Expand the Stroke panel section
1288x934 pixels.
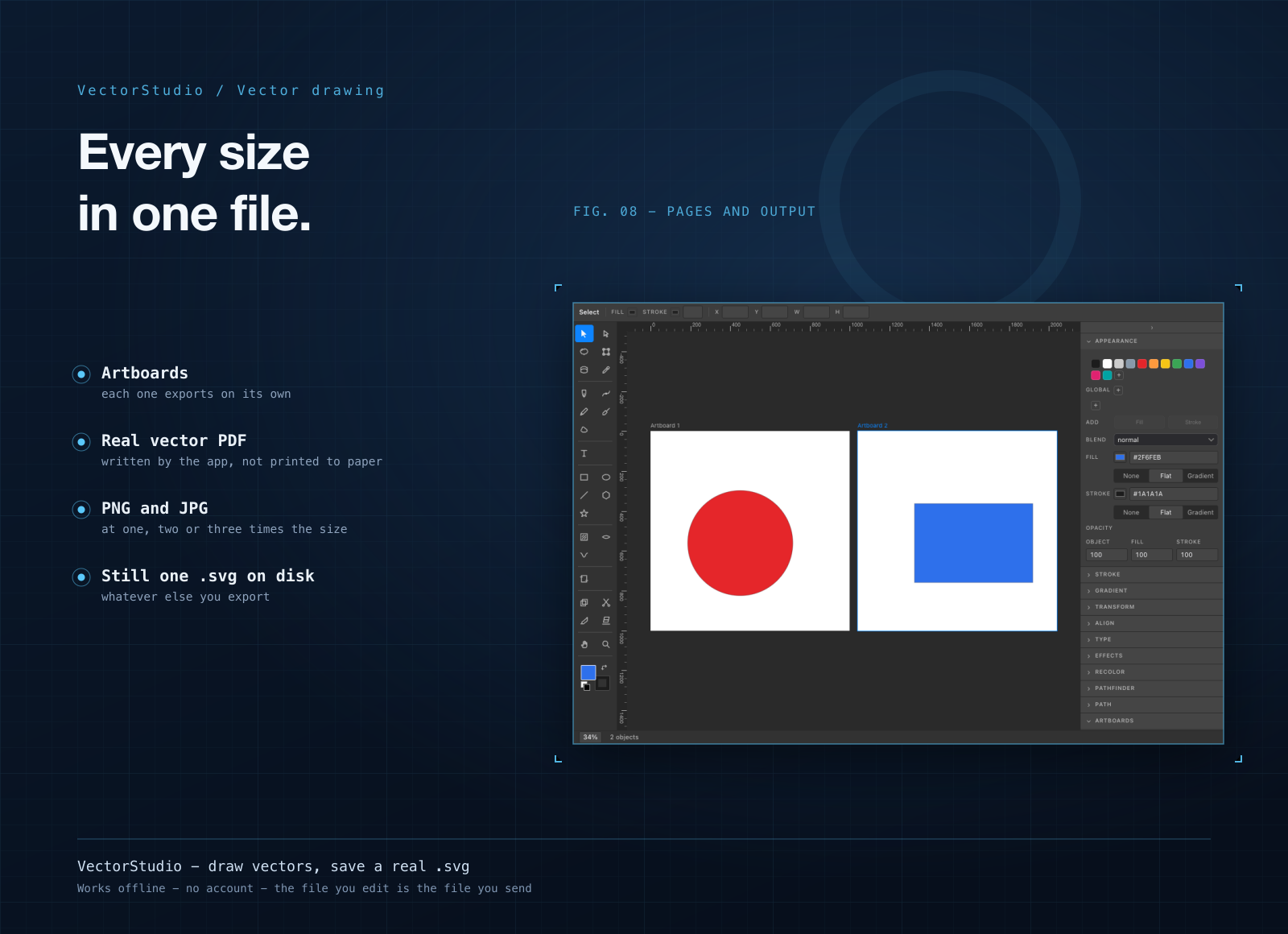(1152, 575)
